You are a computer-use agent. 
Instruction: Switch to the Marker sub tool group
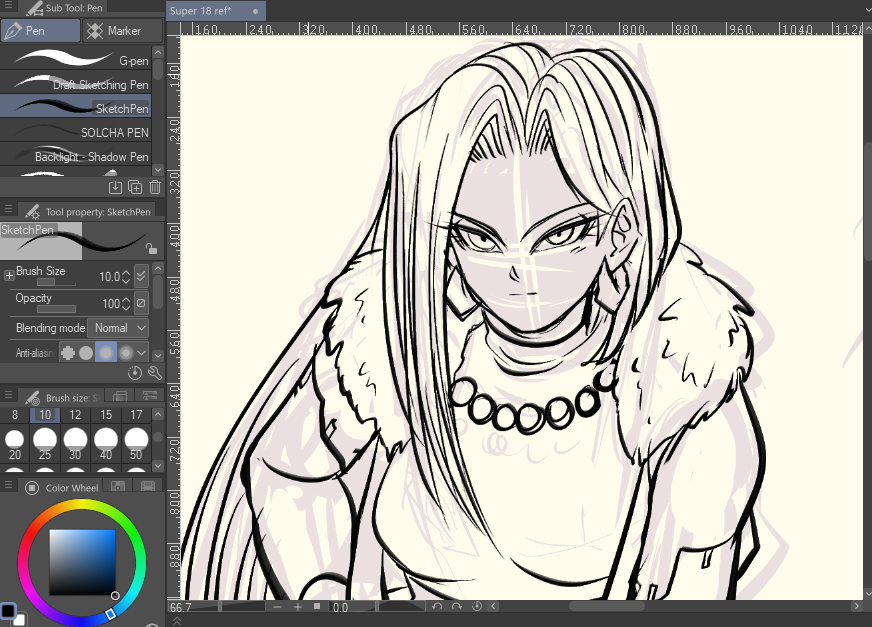[123, 31]
